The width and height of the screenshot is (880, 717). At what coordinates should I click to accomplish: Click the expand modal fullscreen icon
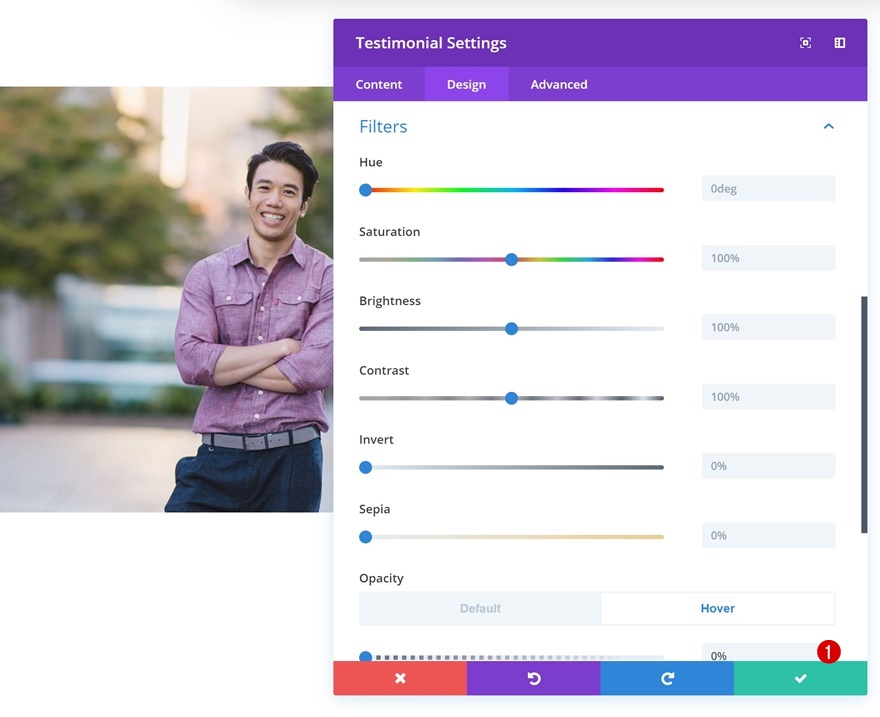805,43
